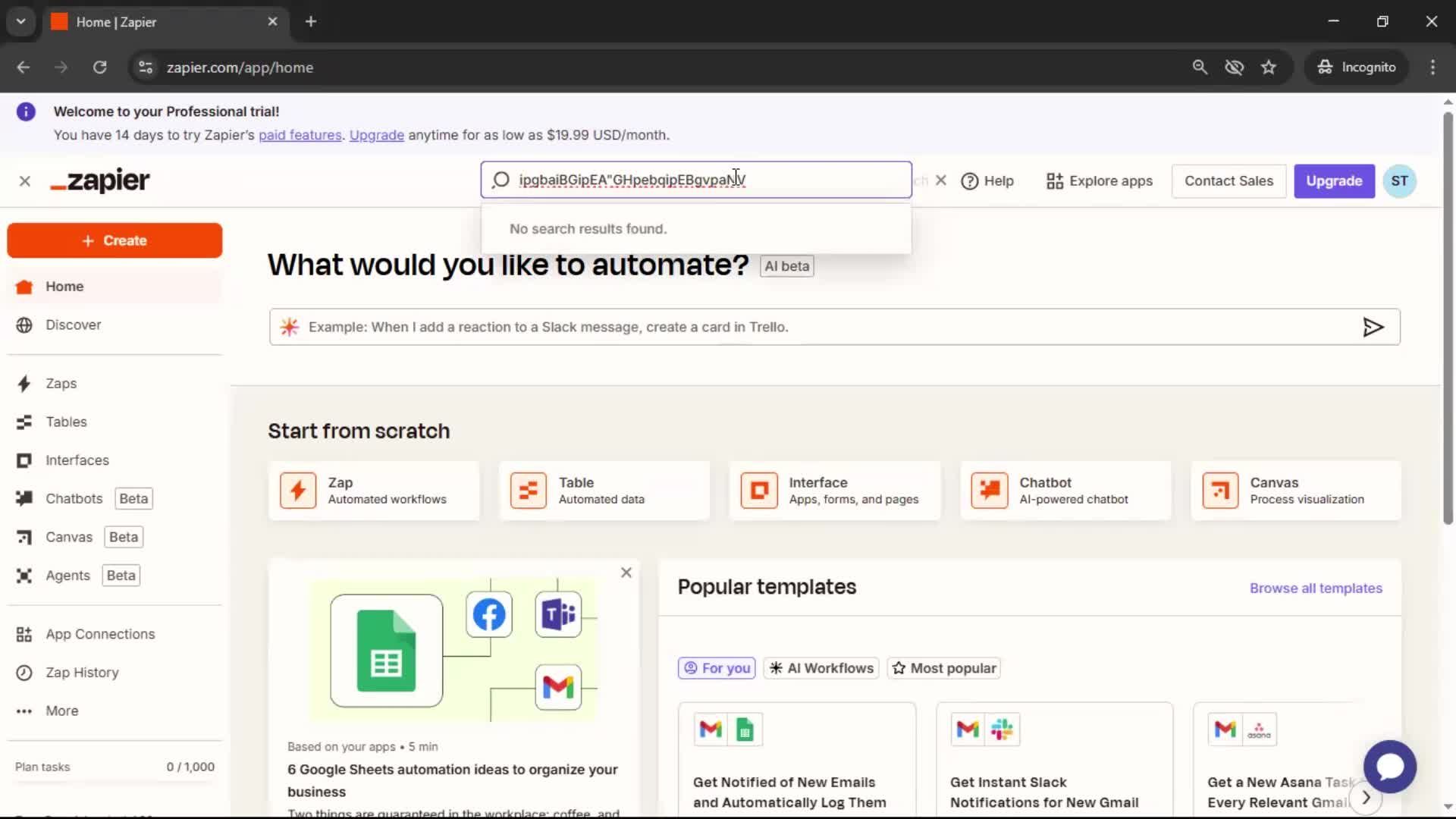Click the info icon in trial banner
The height and width of the screenshot is (819, 1456).
pos(26,112)
